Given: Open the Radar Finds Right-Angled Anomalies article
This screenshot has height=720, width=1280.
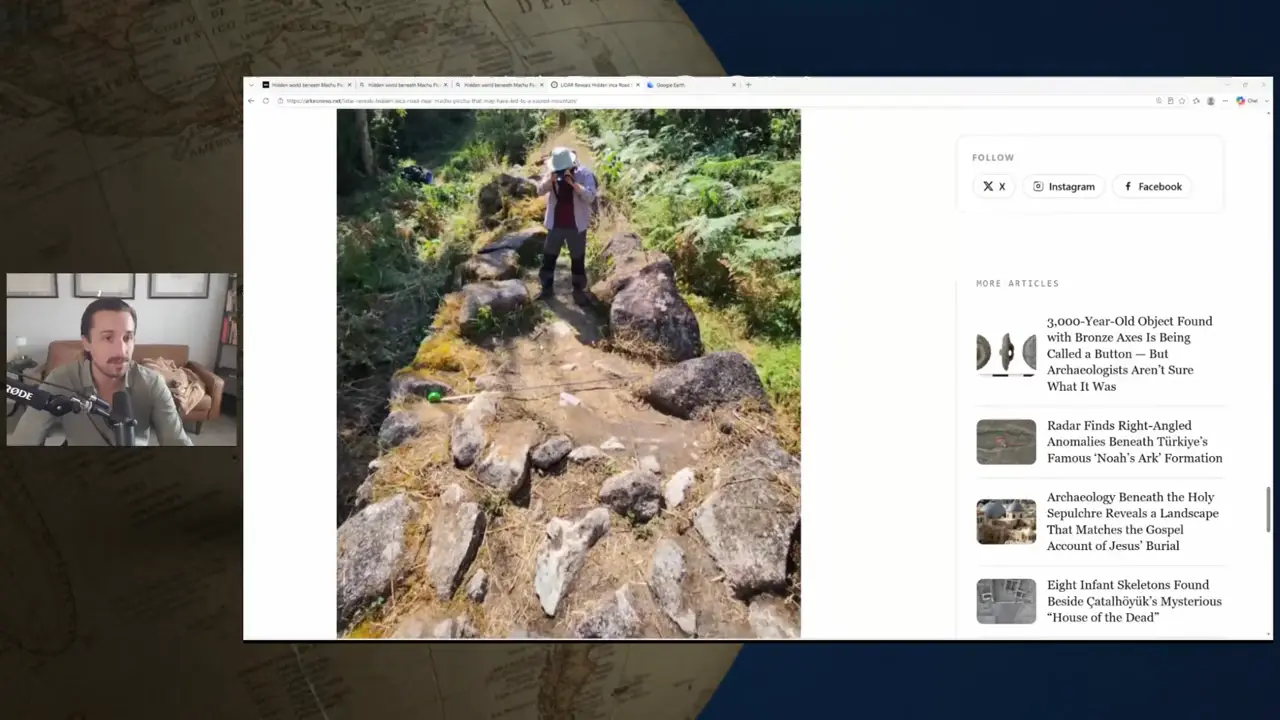Looking at the screenshot, I should click(x=1134, y=441).
